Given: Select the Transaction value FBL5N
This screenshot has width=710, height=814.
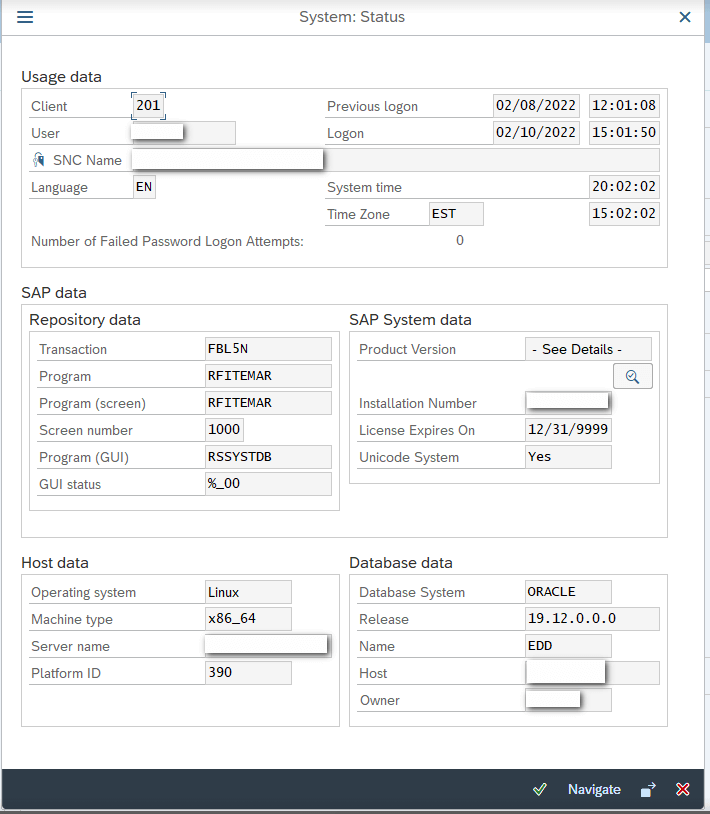Looking at the screenshot, I should 268,349.
